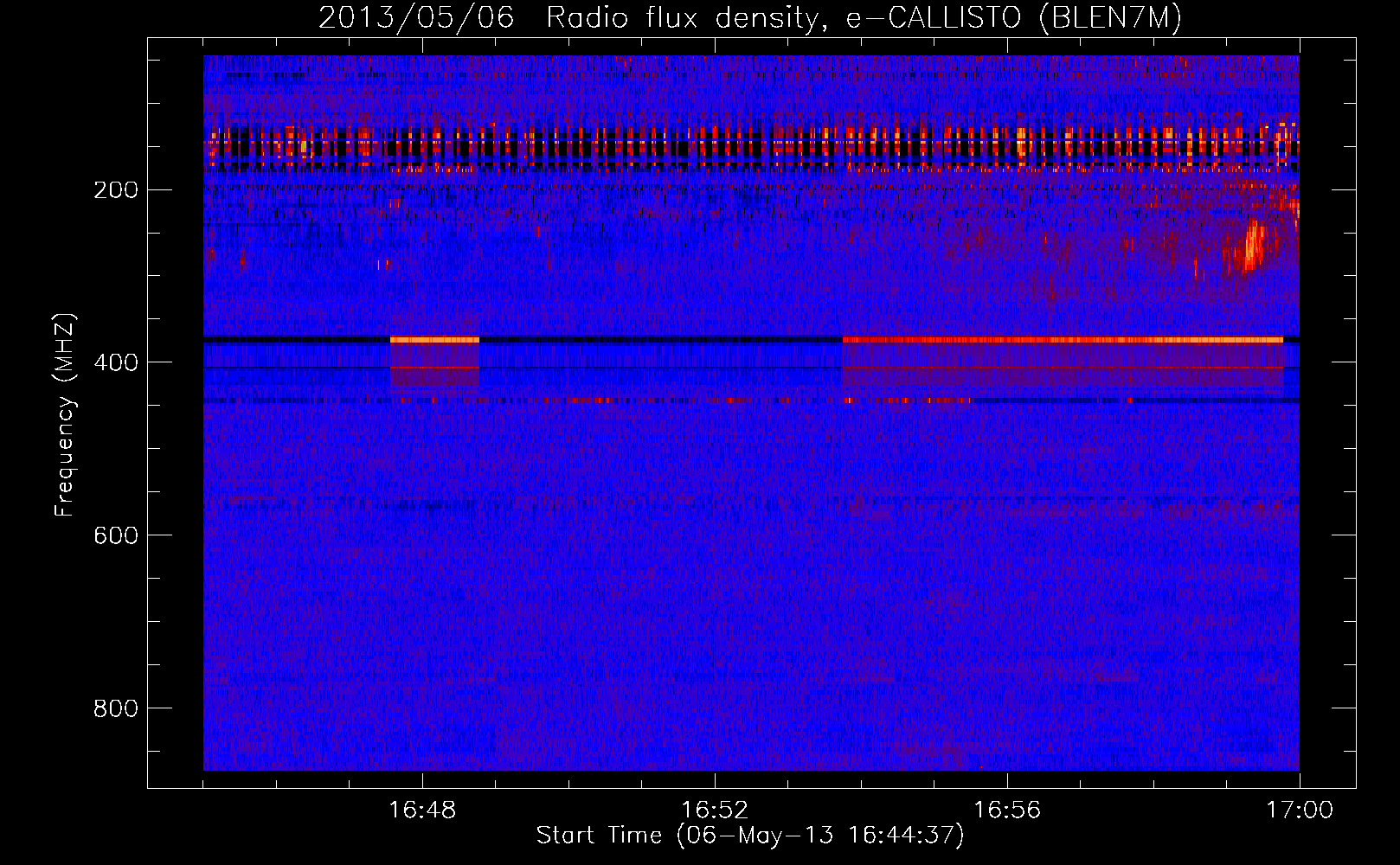Select the 'Frequency (MHZ)' y-axis label

(64, 415)
